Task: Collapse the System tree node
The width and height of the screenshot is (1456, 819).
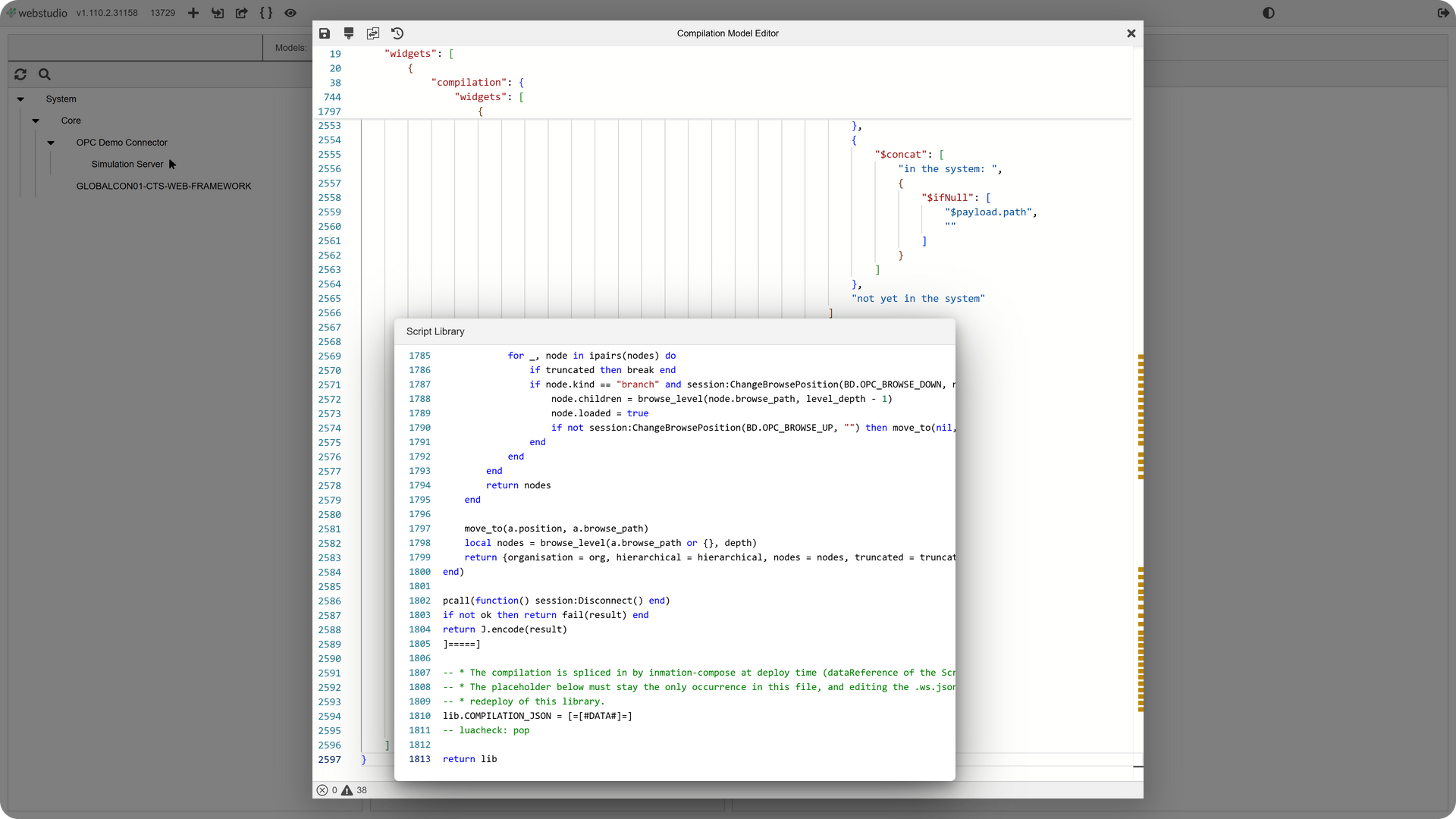Action: pos(20,99)
